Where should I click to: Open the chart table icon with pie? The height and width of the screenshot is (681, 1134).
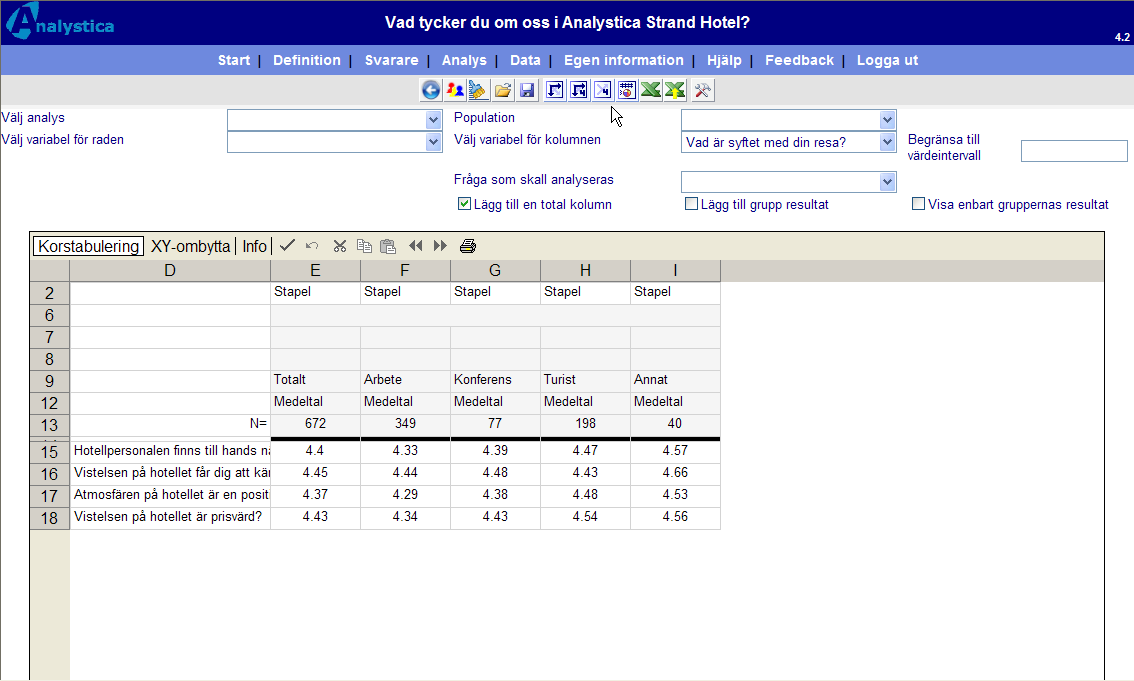626,90
